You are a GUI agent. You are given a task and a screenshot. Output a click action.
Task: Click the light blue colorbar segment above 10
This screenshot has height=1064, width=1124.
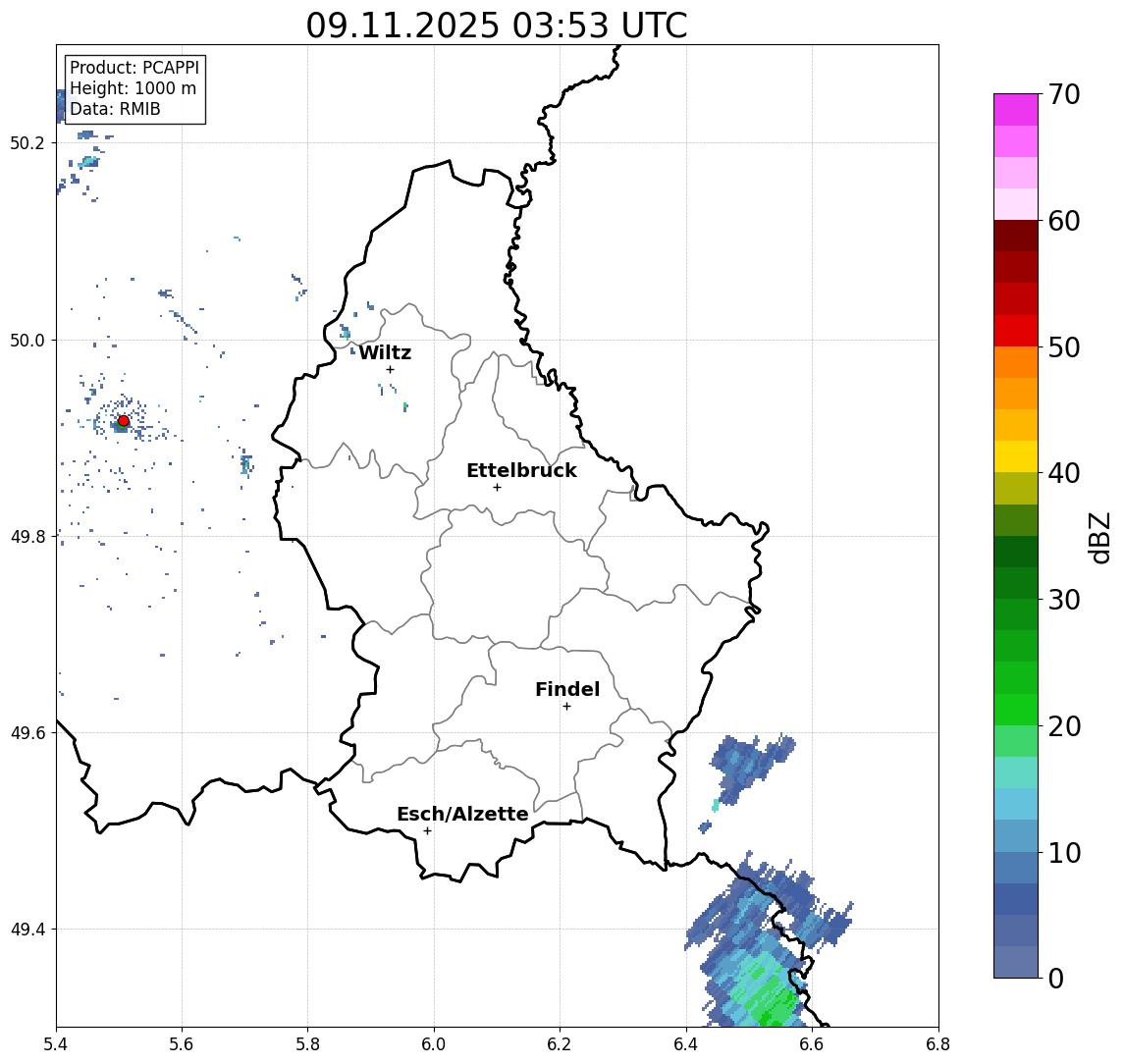pos(1016,835)
